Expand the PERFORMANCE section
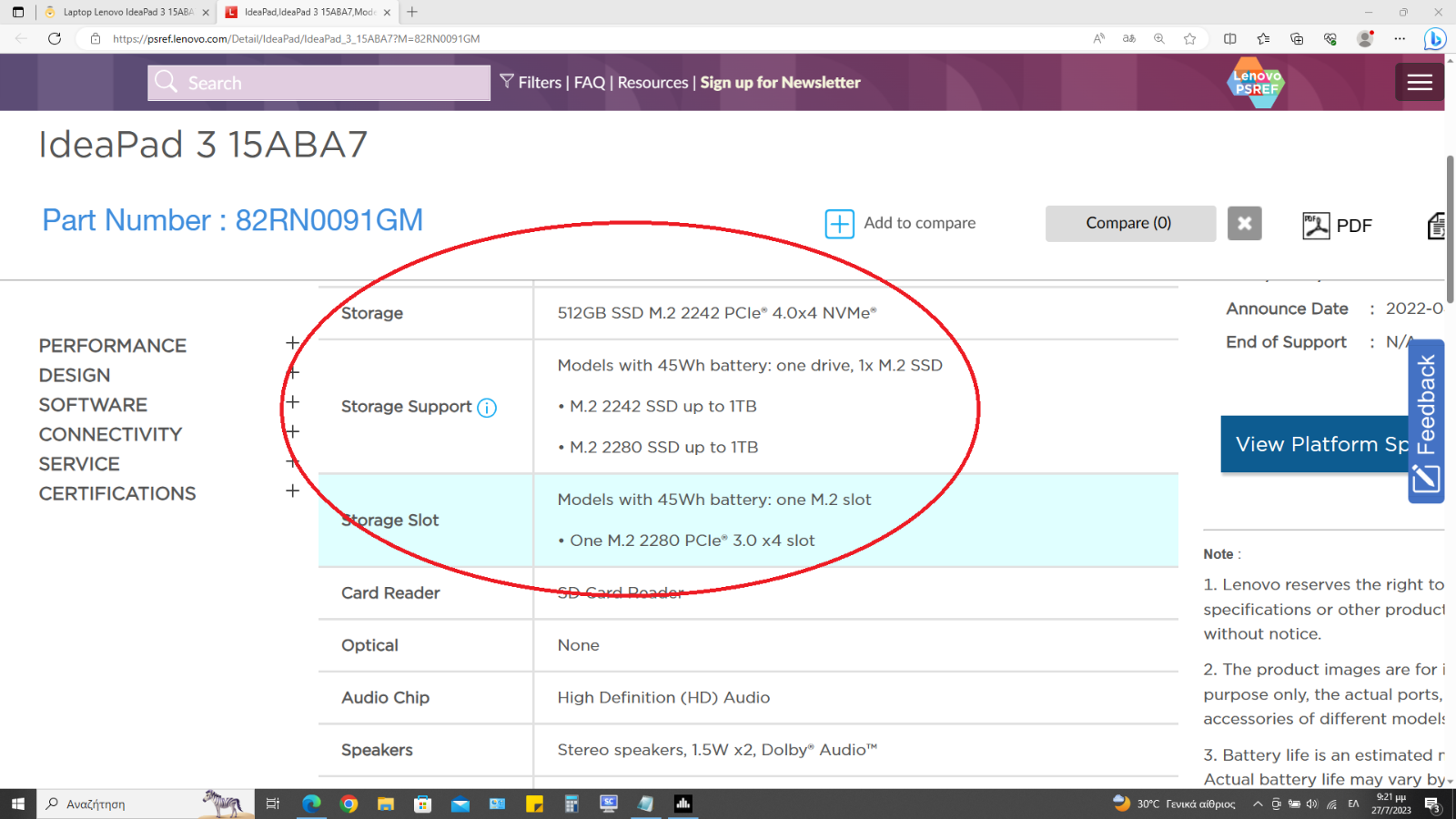The height and width of the screenshot is (819, 1456). pyautogui.click(x=292, y=343)
